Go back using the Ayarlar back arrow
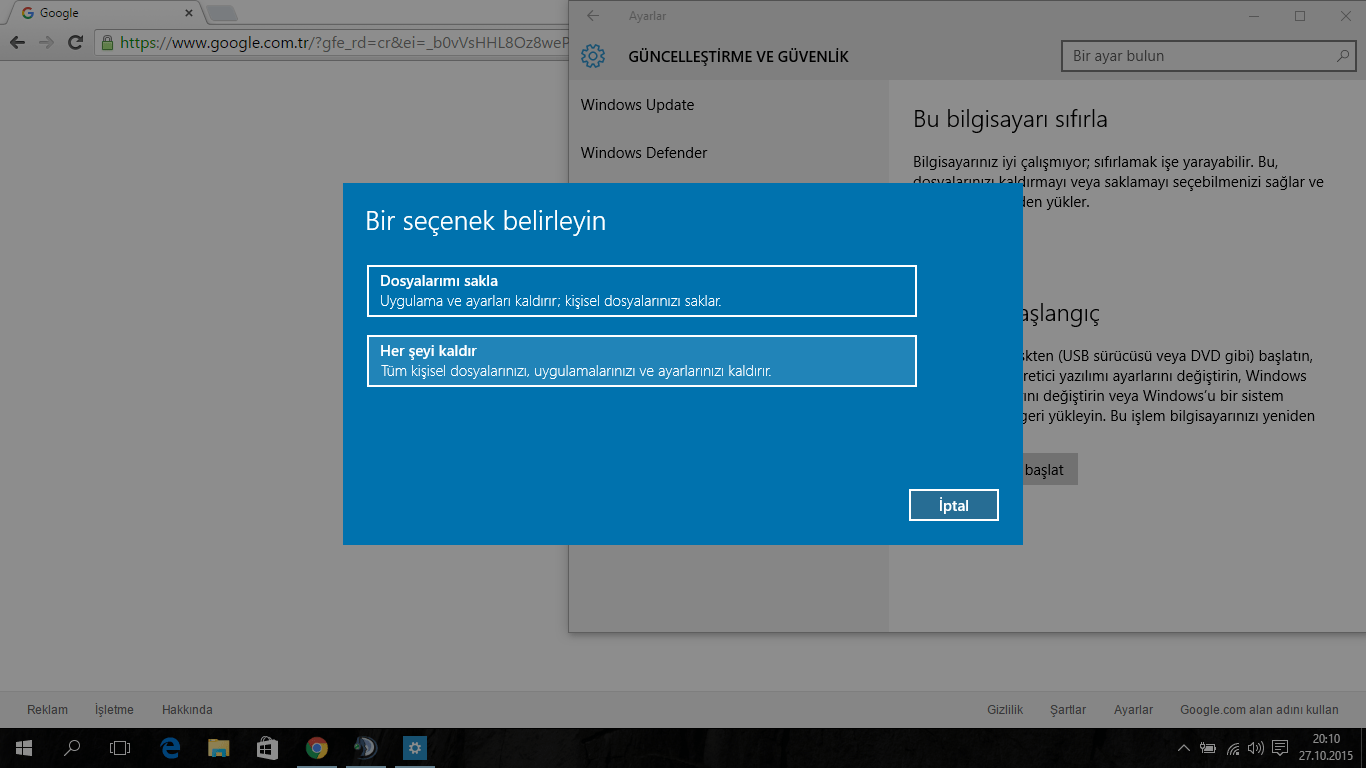 [x=593, y=16]
